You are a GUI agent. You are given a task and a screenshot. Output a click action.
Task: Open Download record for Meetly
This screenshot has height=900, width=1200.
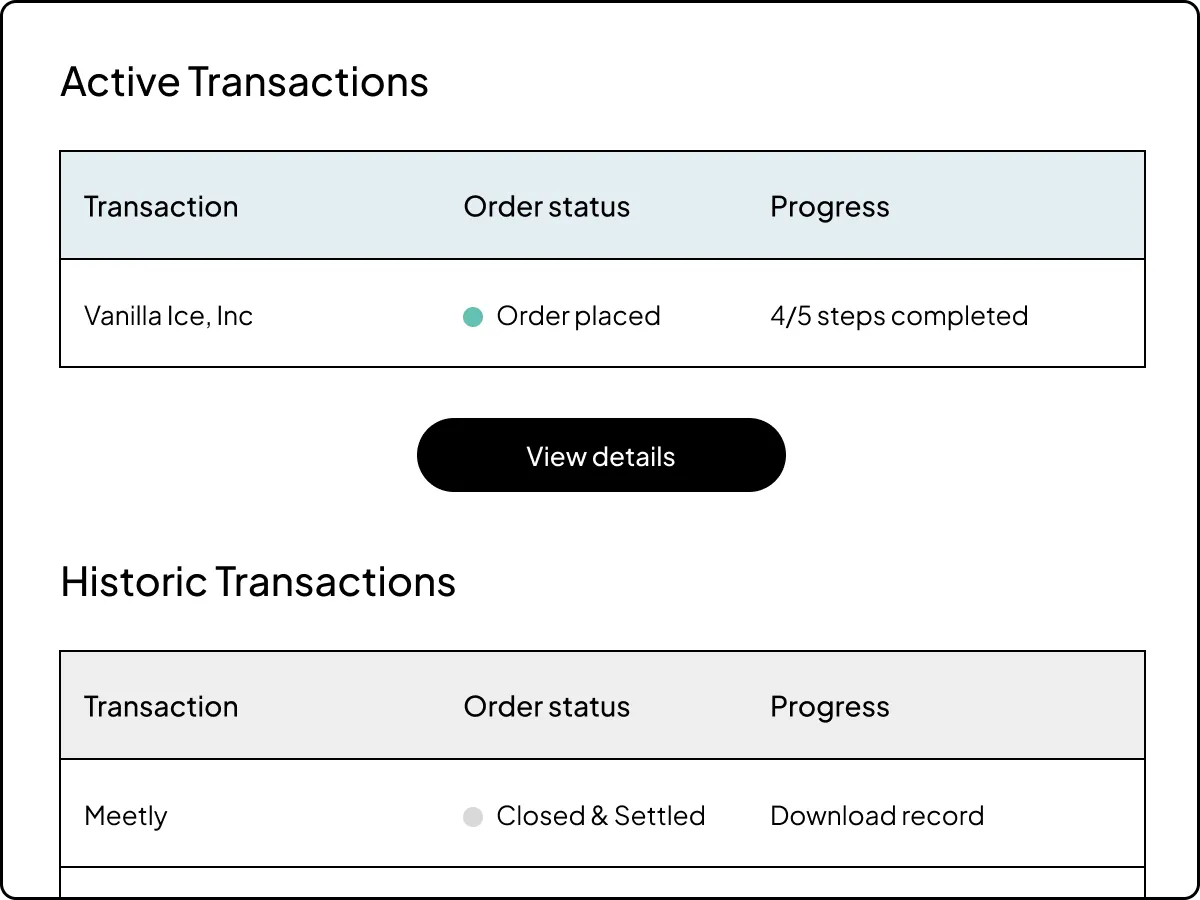(x=877, y=816)
